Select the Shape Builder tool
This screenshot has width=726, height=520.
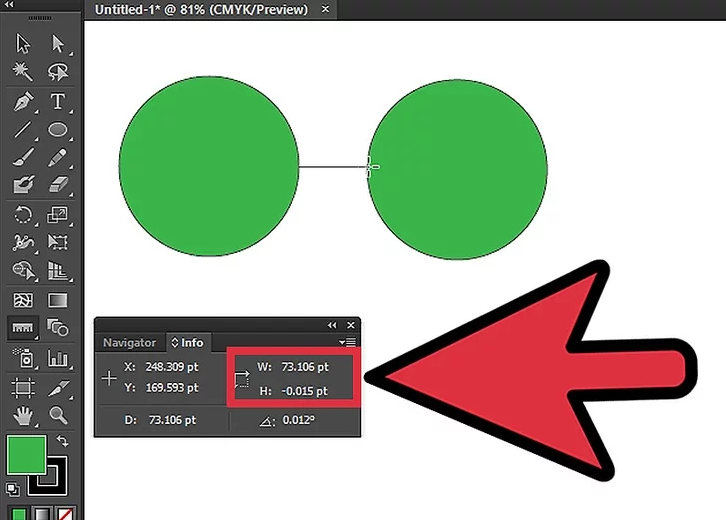point(23,270)
